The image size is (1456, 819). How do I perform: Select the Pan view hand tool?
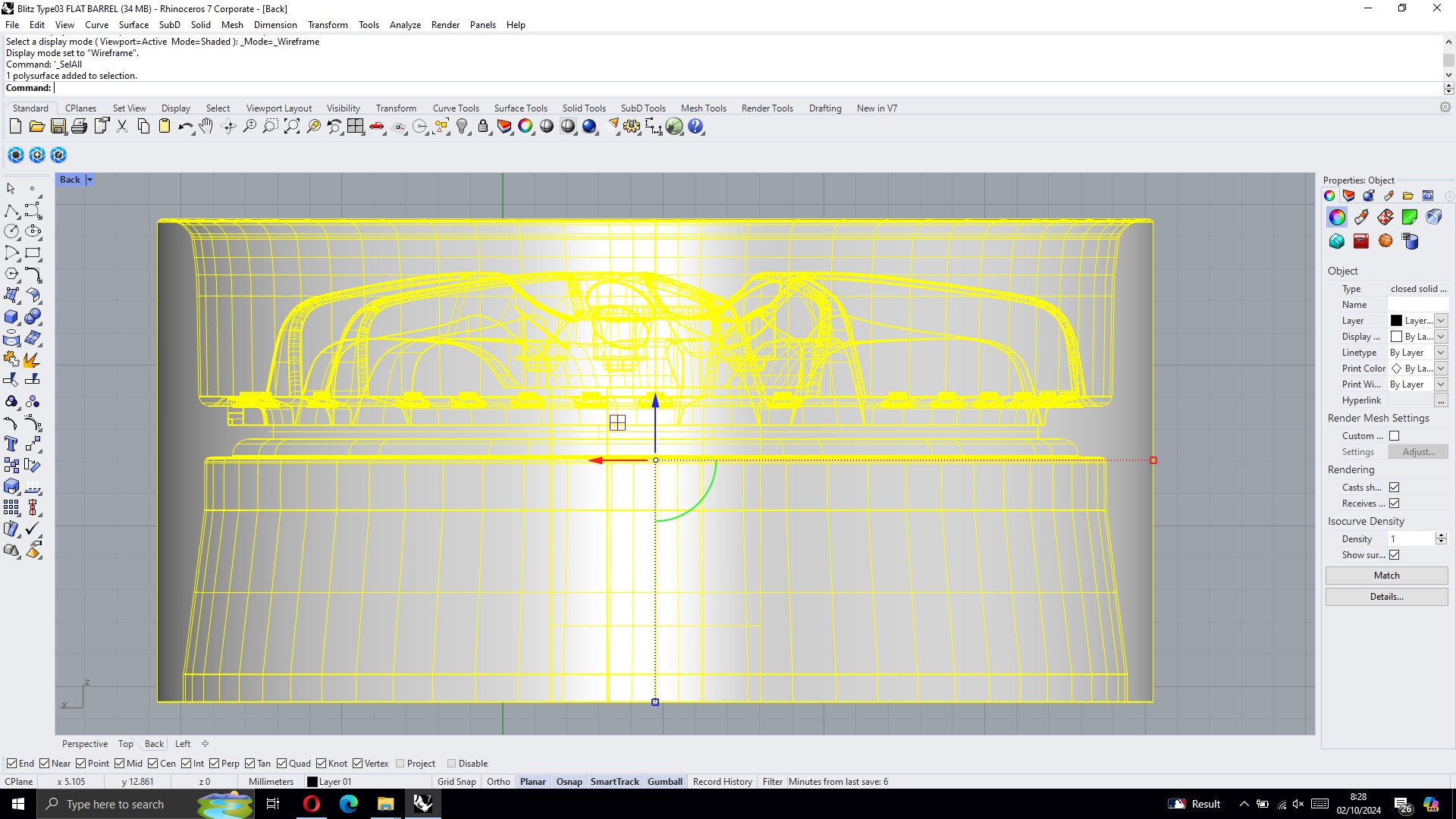[206, 127]
